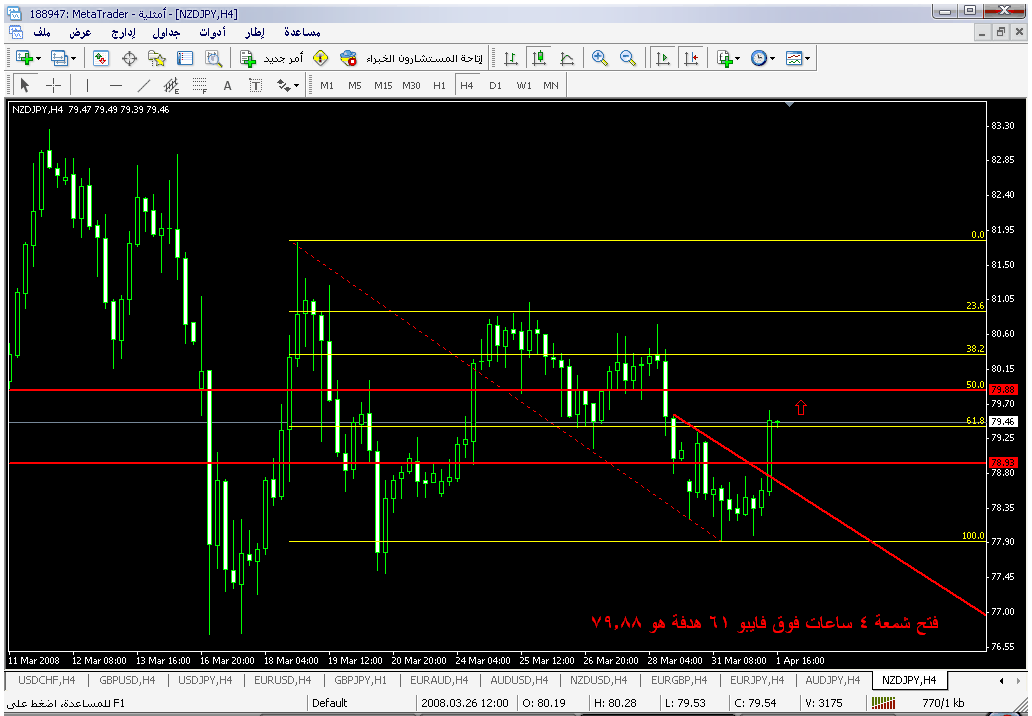Expand the chart templates dropdown
This screenshot has height=716, width=1032.
coord(807,59)
